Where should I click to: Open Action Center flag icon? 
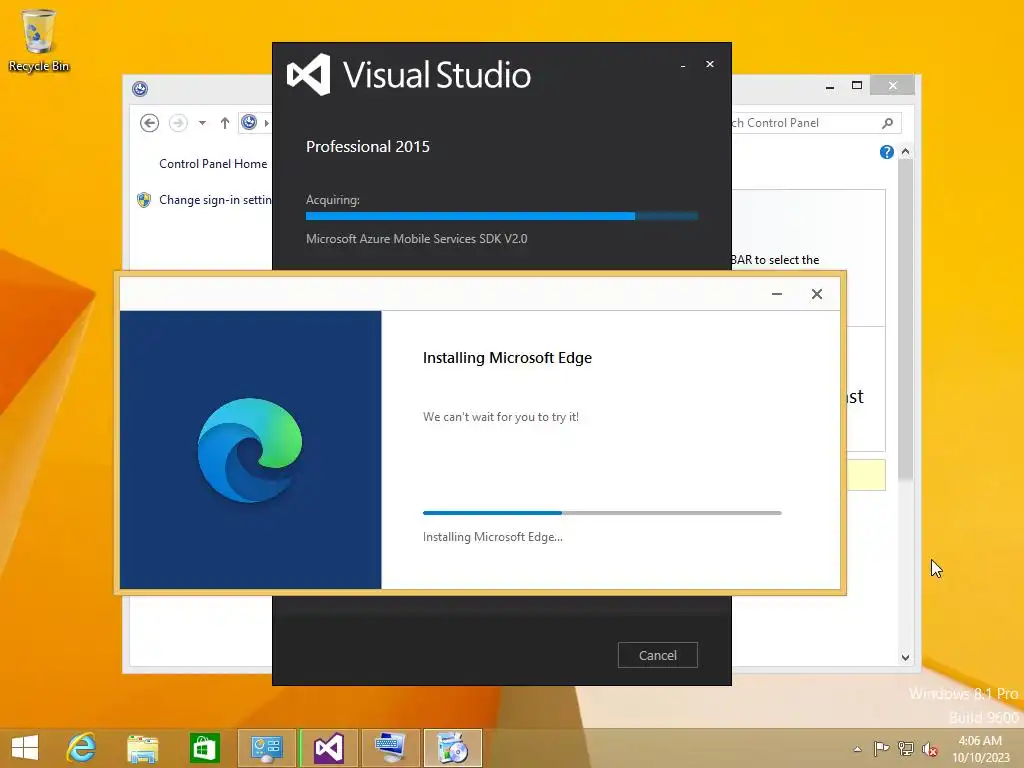(x=882, y=749)
